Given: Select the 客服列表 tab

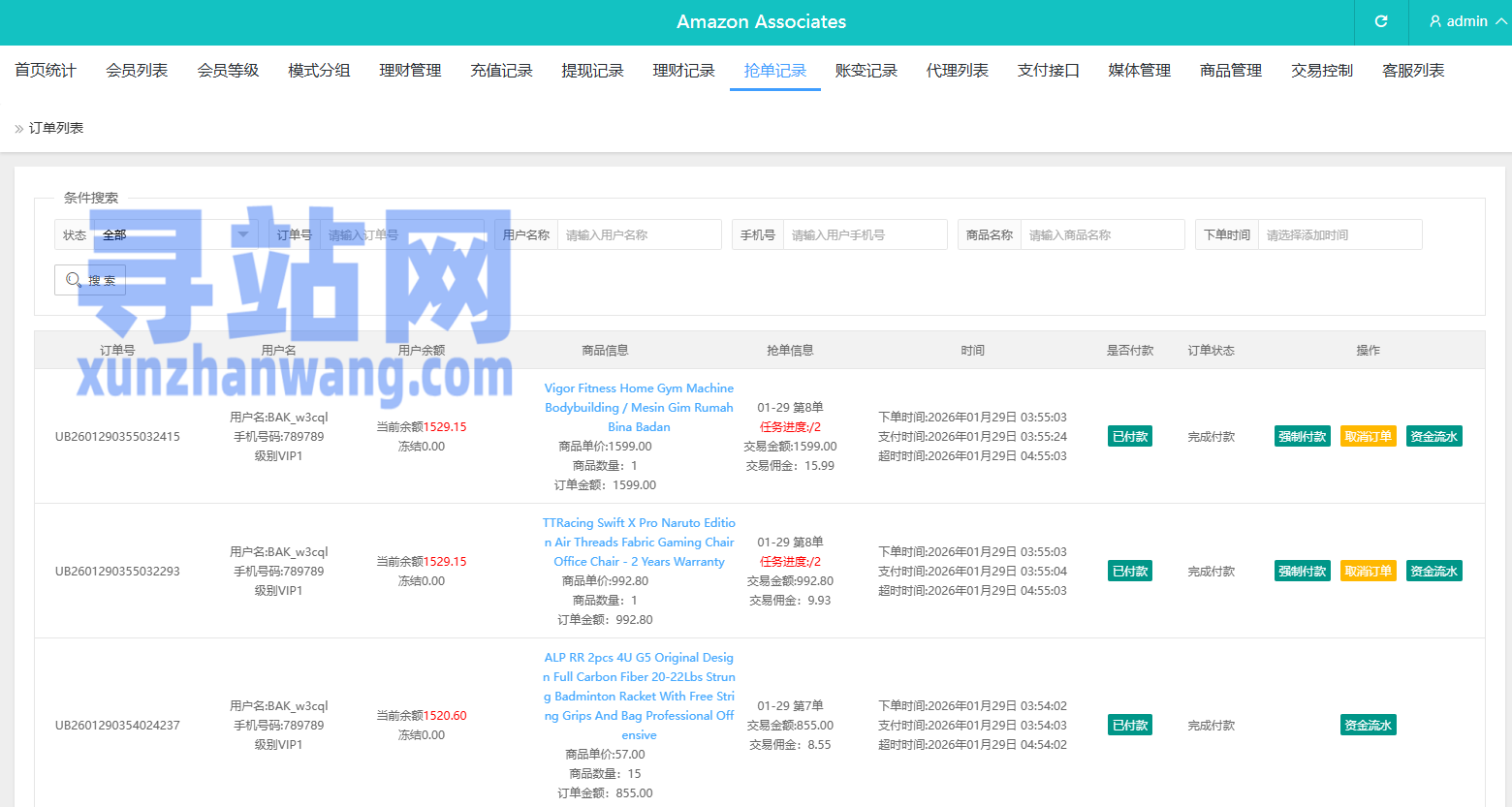Looking at the screenshot, I should click(1412, 71).
